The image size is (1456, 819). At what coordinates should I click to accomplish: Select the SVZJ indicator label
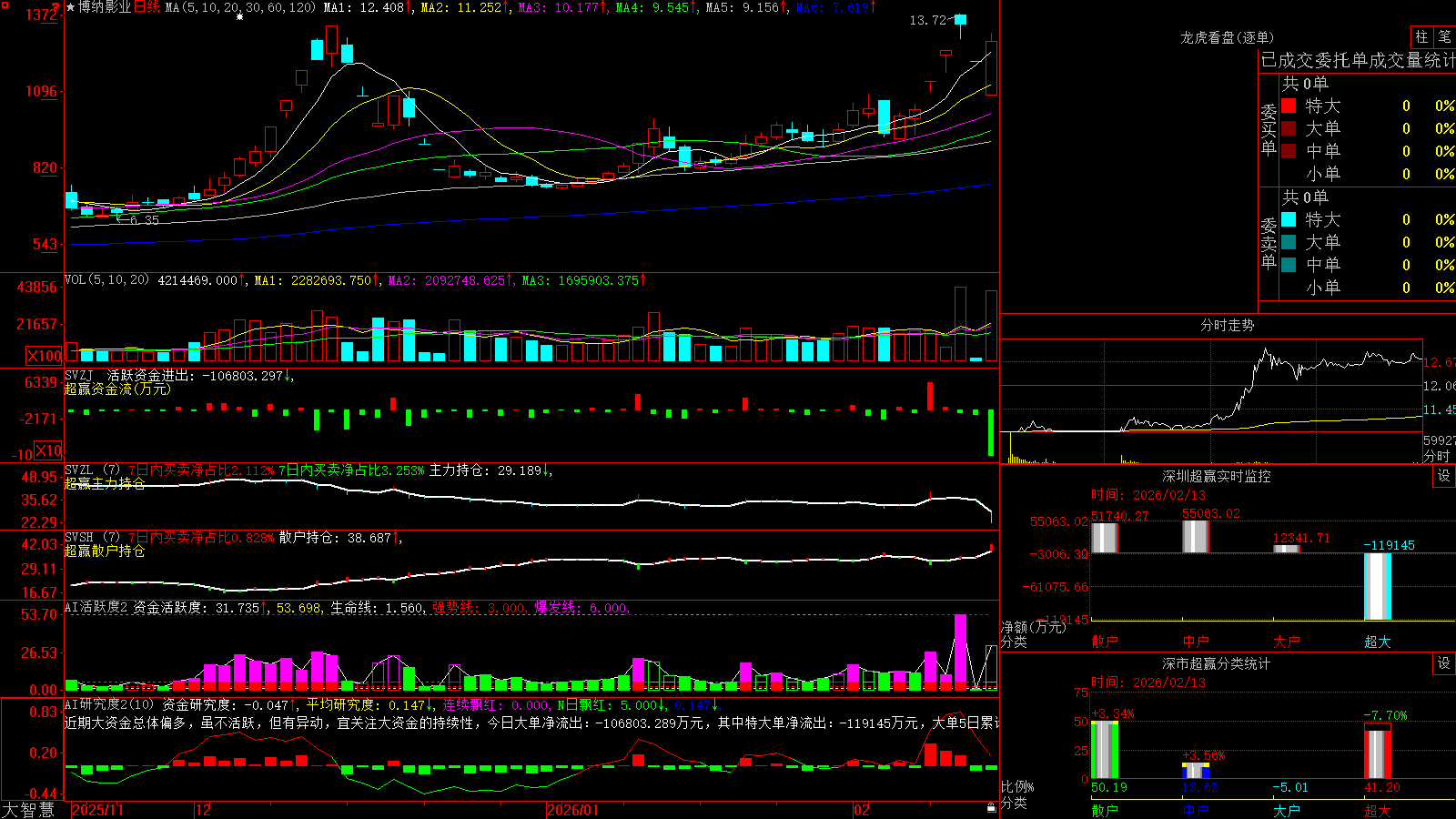point(78,375)
